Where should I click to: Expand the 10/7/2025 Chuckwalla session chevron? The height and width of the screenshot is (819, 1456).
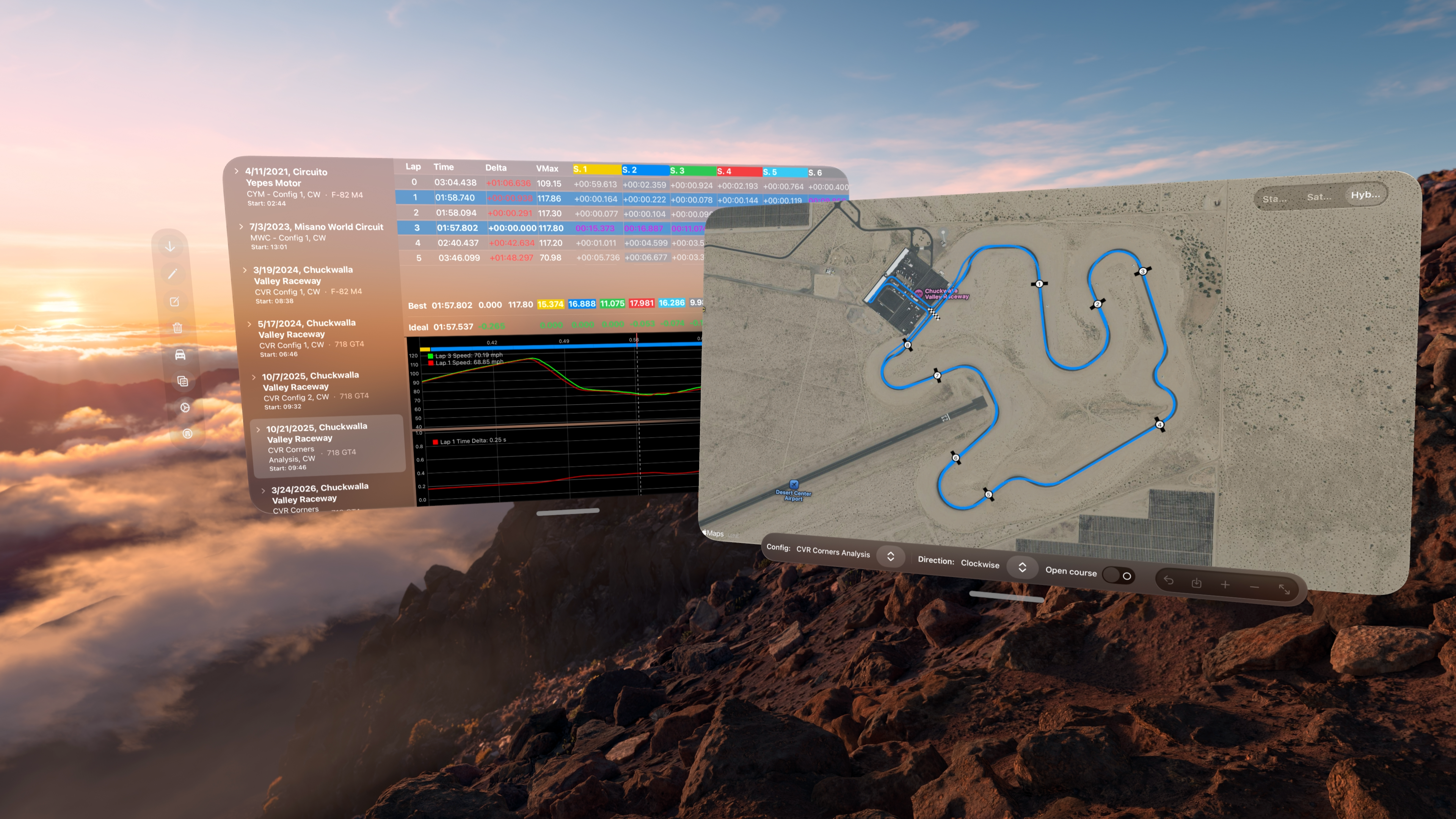[253, 377]
